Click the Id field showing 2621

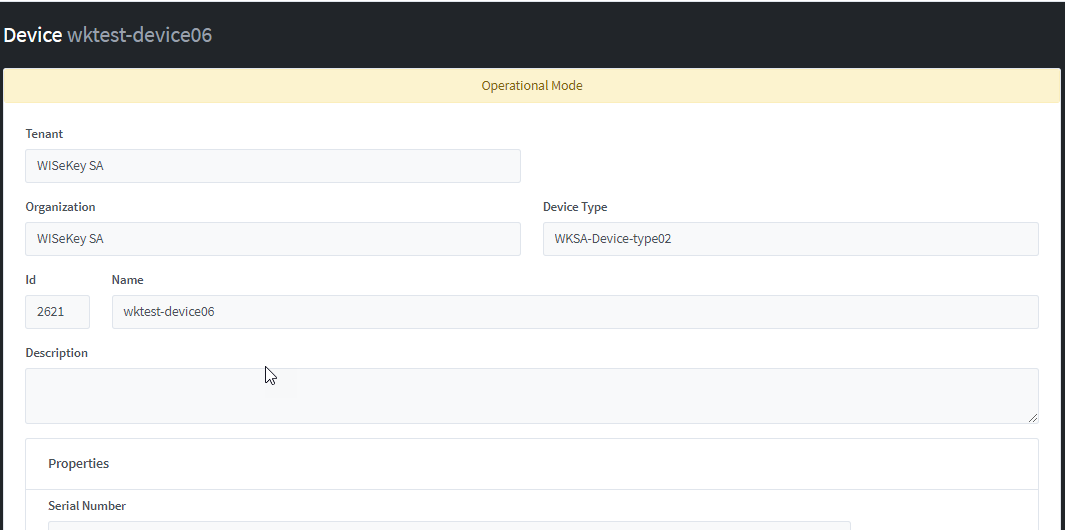click(57, 312)
